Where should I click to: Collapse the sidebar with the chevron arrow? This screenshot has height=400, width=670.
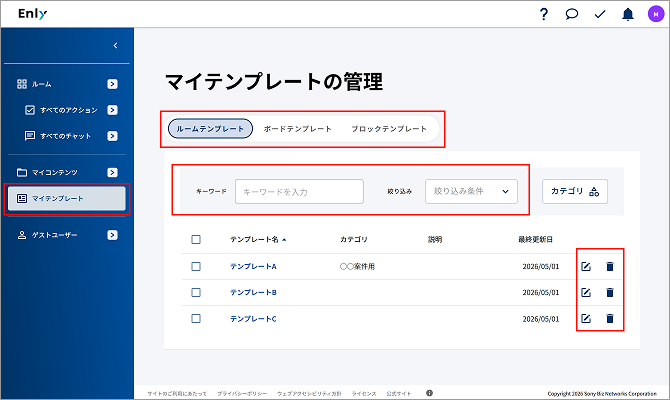115,45
